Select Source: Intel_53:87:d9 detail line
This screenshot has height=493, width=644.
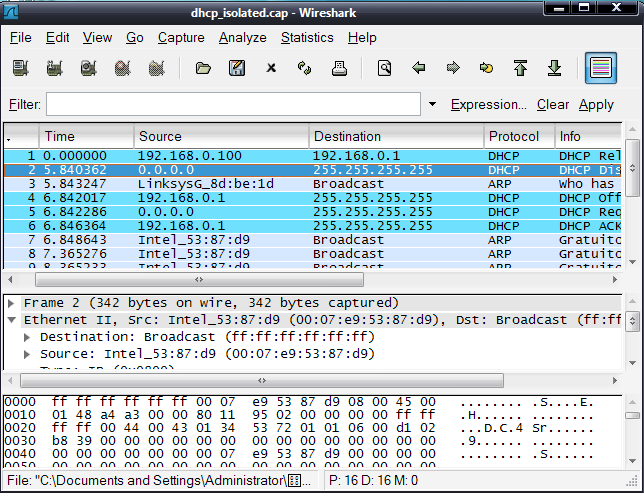click(207, 354)
